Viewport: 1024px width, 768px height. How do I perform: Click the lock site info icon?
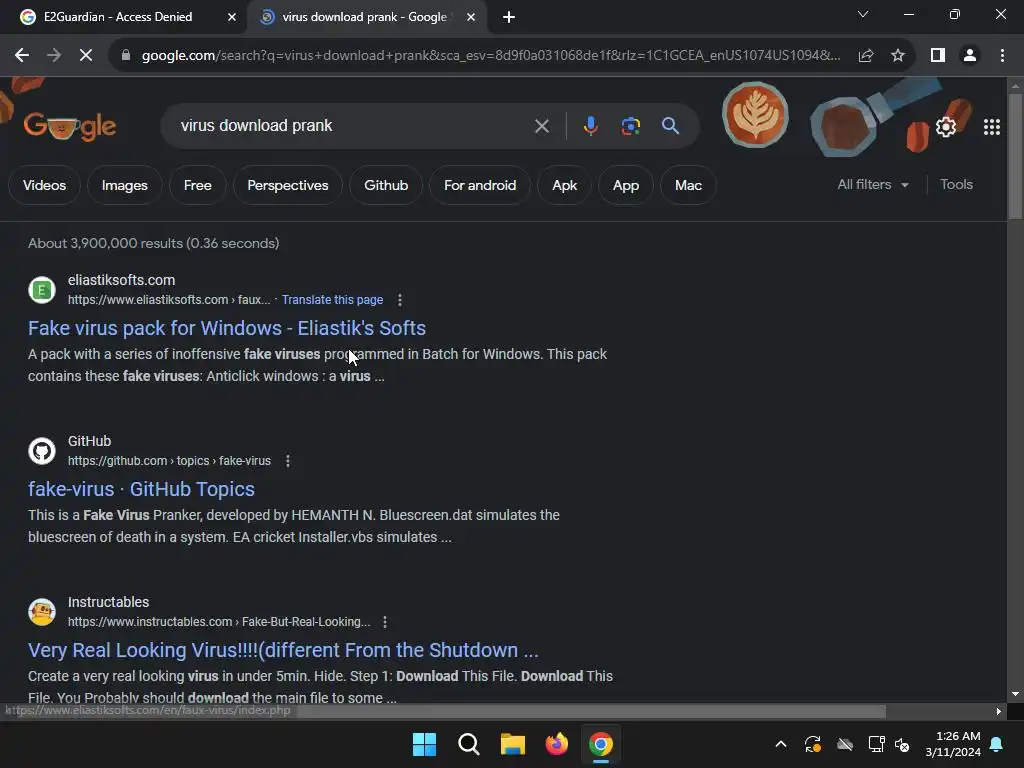click(x=126, y=56)
